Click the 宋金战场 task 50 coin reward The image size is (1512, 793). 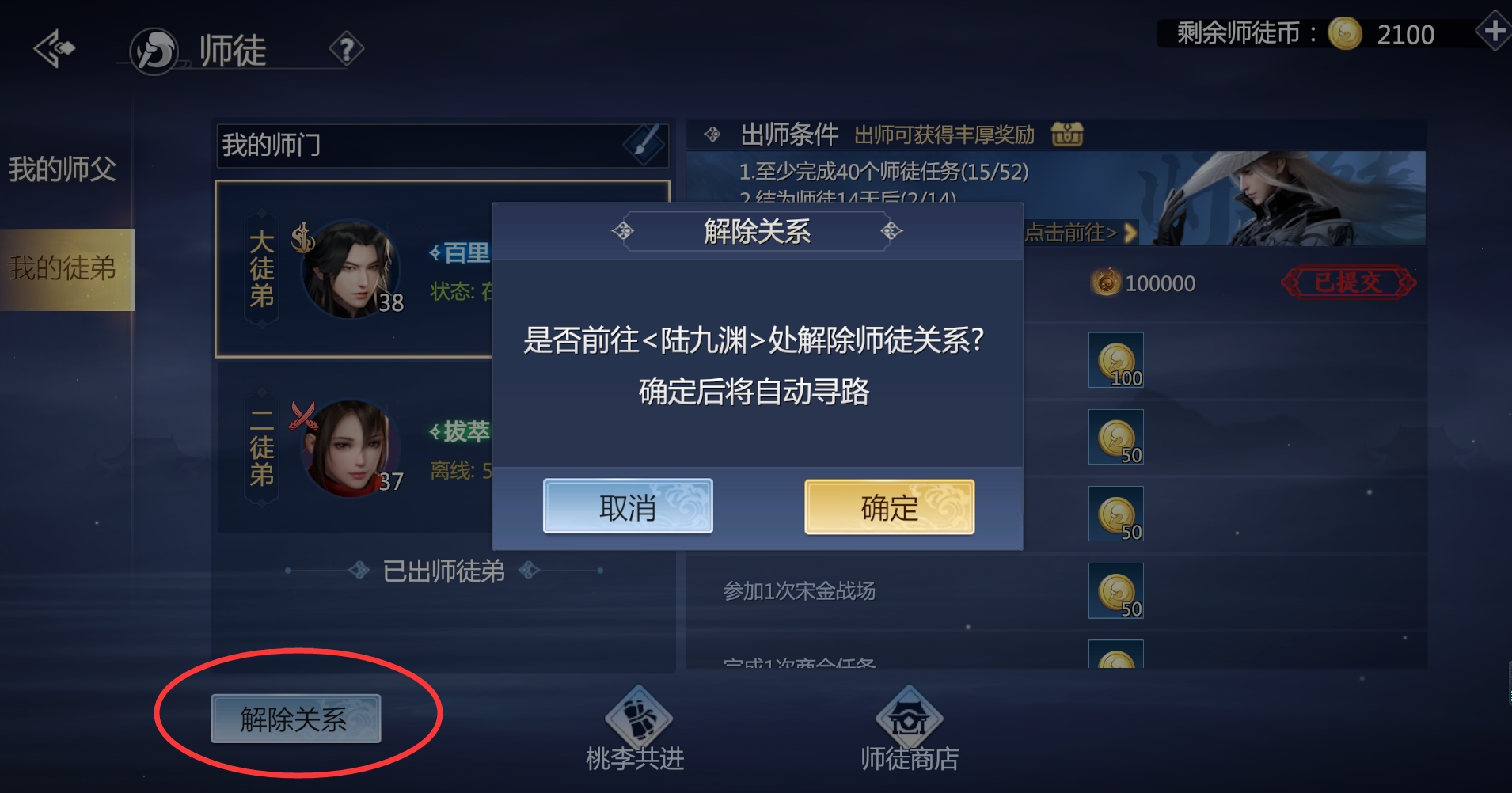1116,590
